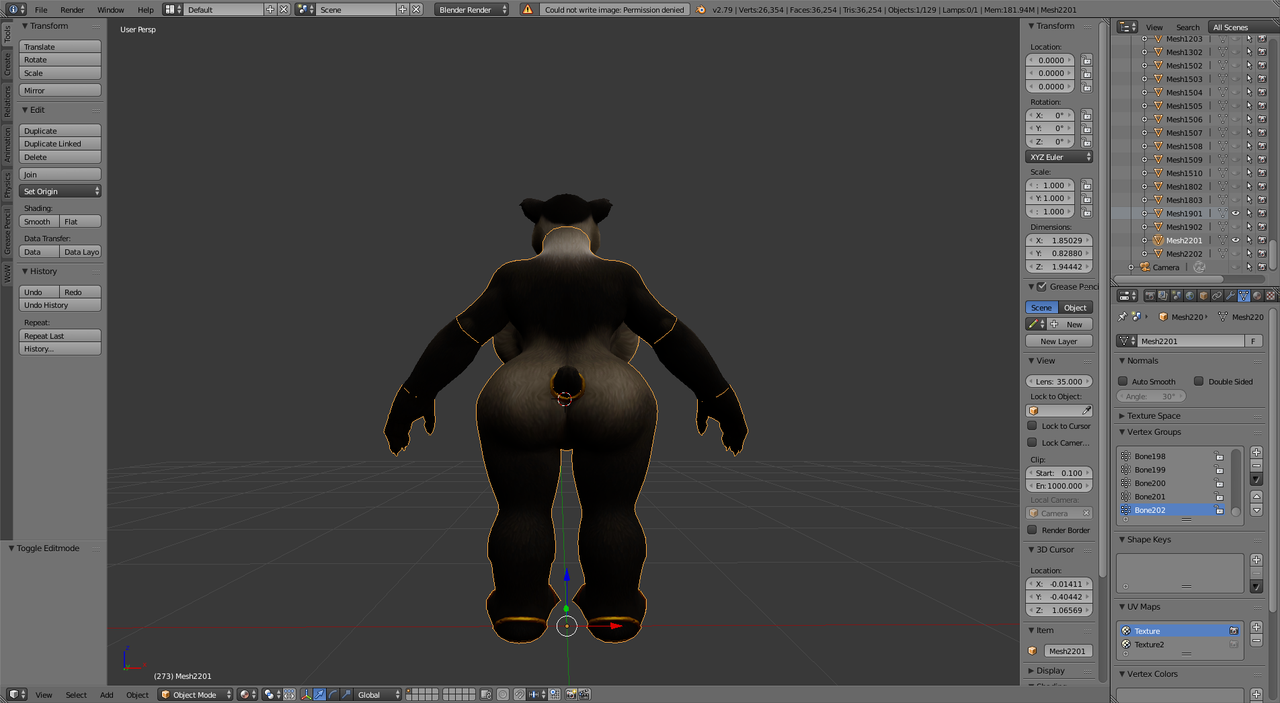
Task: Adjust the Dimensions X 1.85029 field
Action: [x=1060, y=240]
